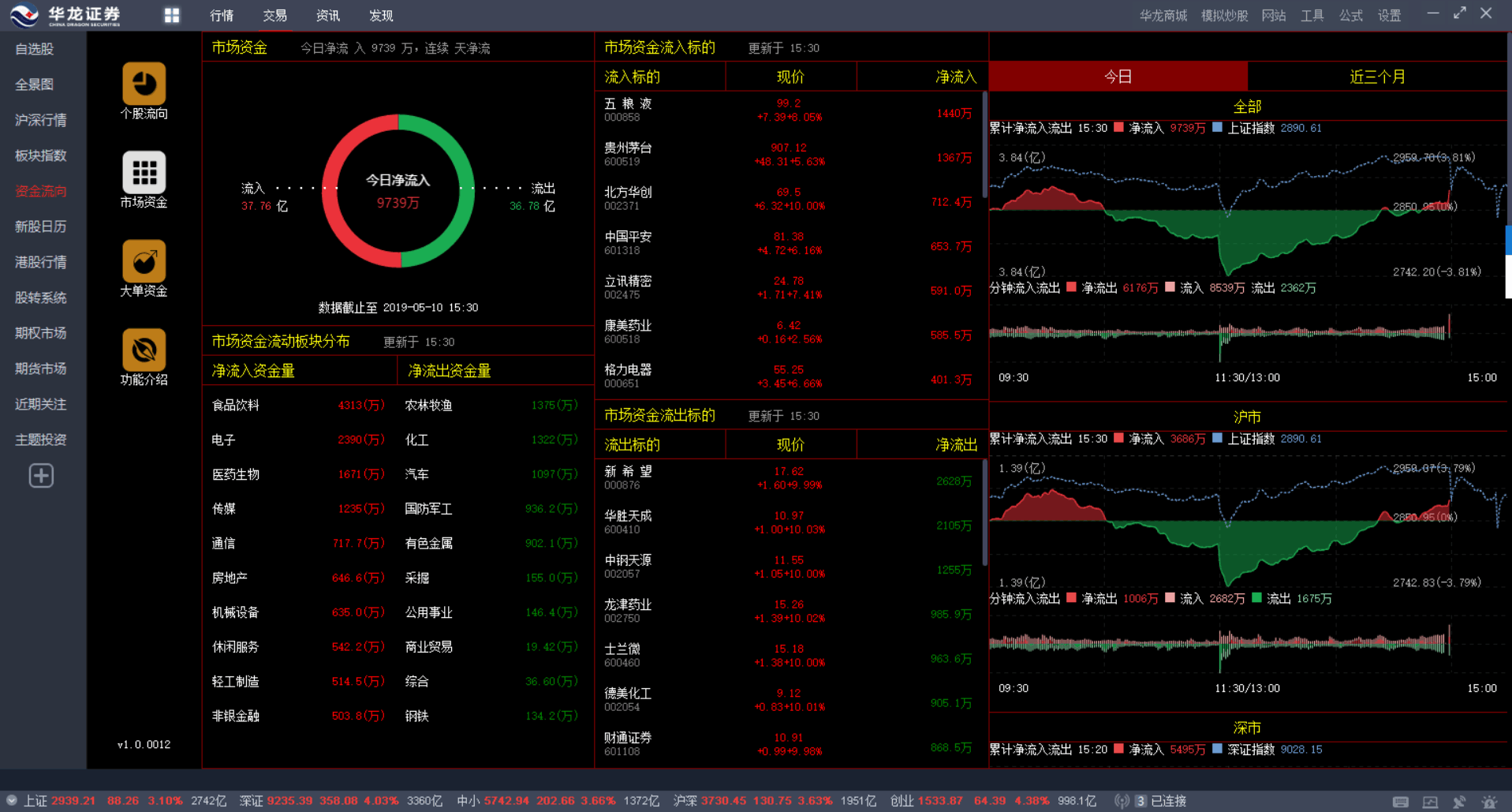This screenshot has height=812, width=1512.
Task: Click the outflow list scrollbar
Action: 984,512
